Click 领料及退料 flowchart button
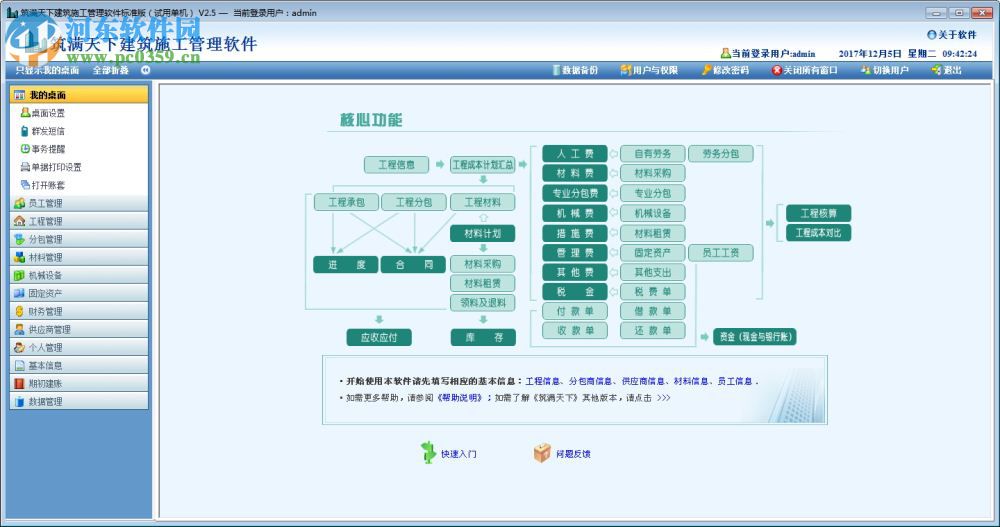Screen dimensions: 1000x527 (482, 302)
